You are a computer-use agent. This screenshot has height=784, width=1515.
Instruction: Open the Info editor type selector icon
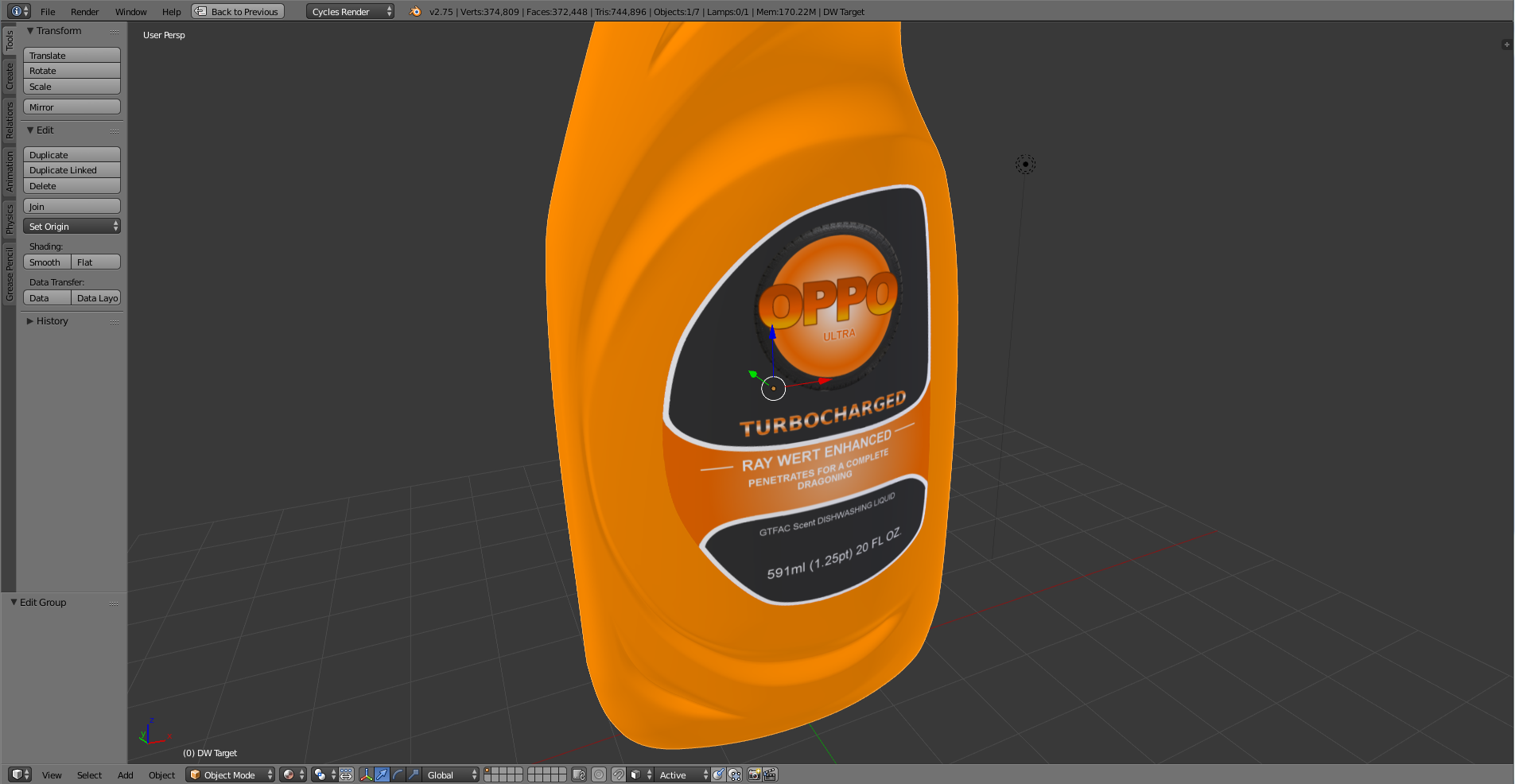pyautogui.click(x=19, y=11)
